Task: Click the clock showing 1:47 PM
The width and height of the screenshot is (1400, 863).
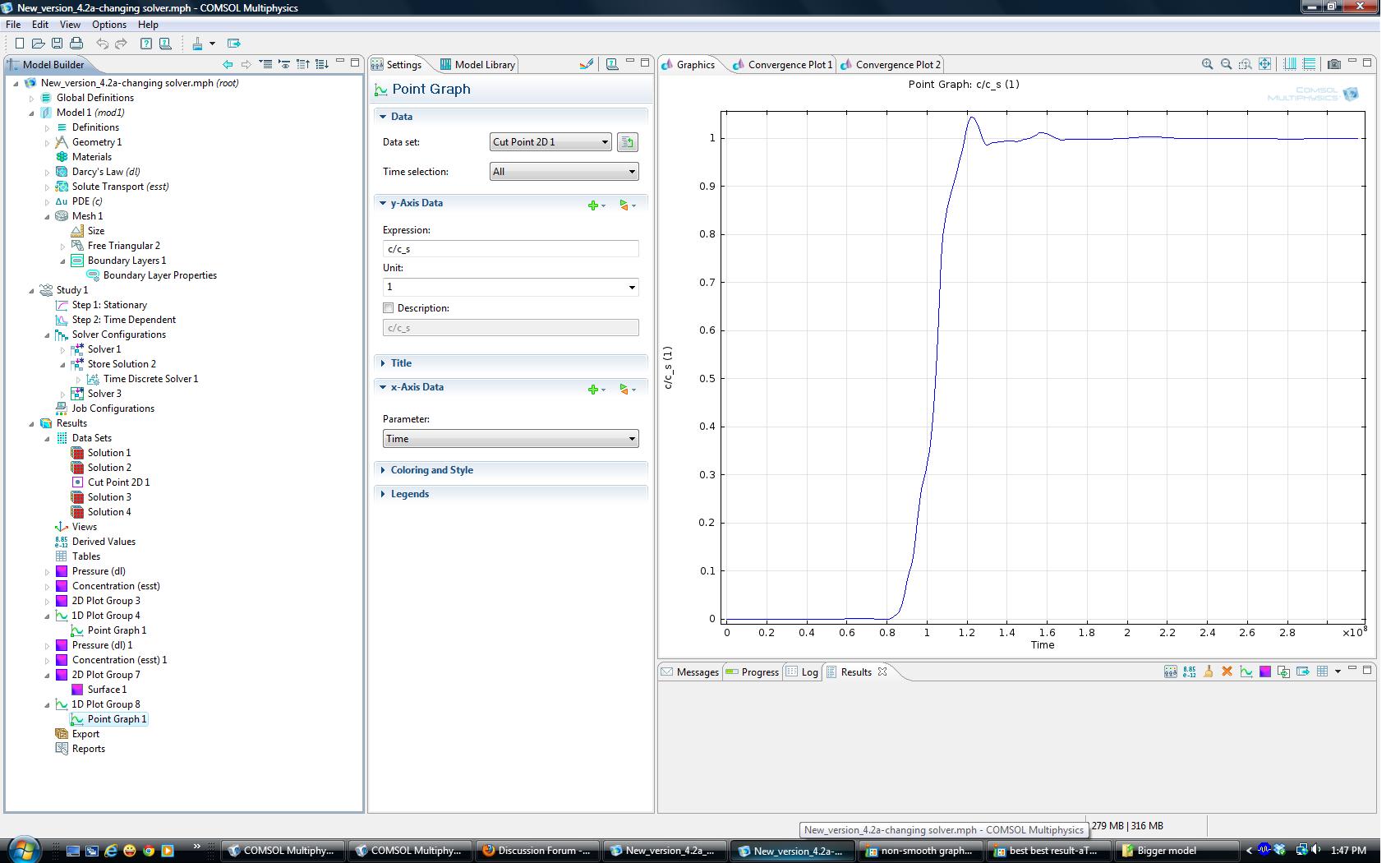Action: point(1348,851)
